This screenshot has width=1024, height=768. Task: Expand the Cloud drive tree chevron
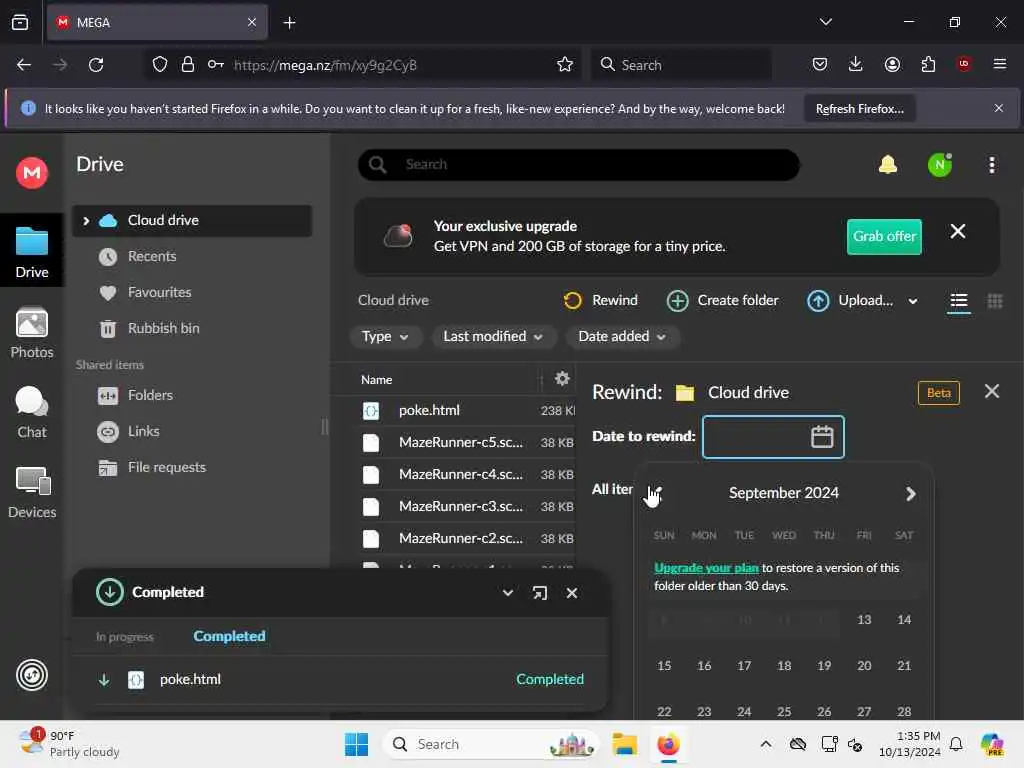86,221
